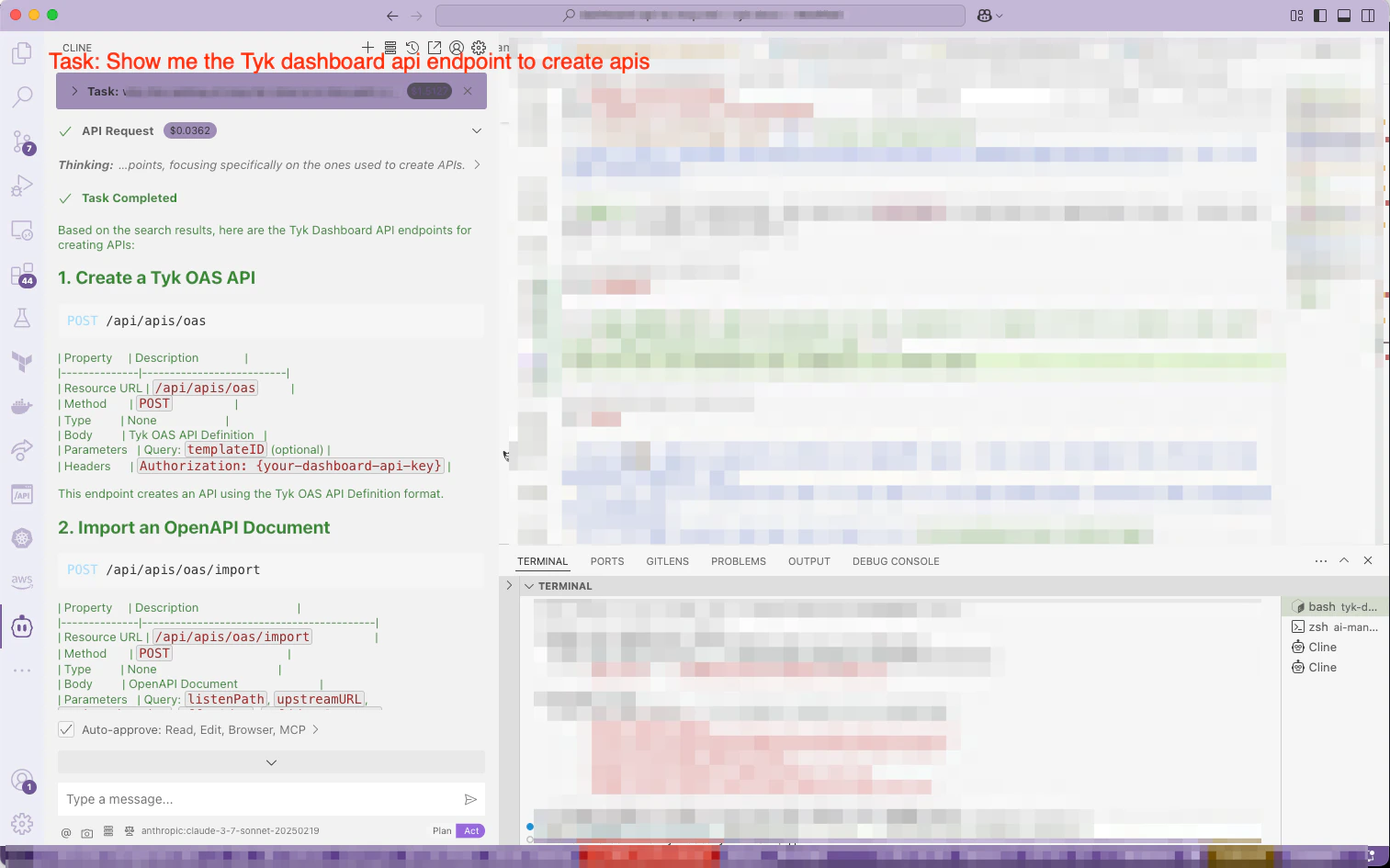Open the AWS Toolkit sidebar icon
The width and height of the screenshot is (1390, 868).
pyautogui.click(x=22, y=581)
